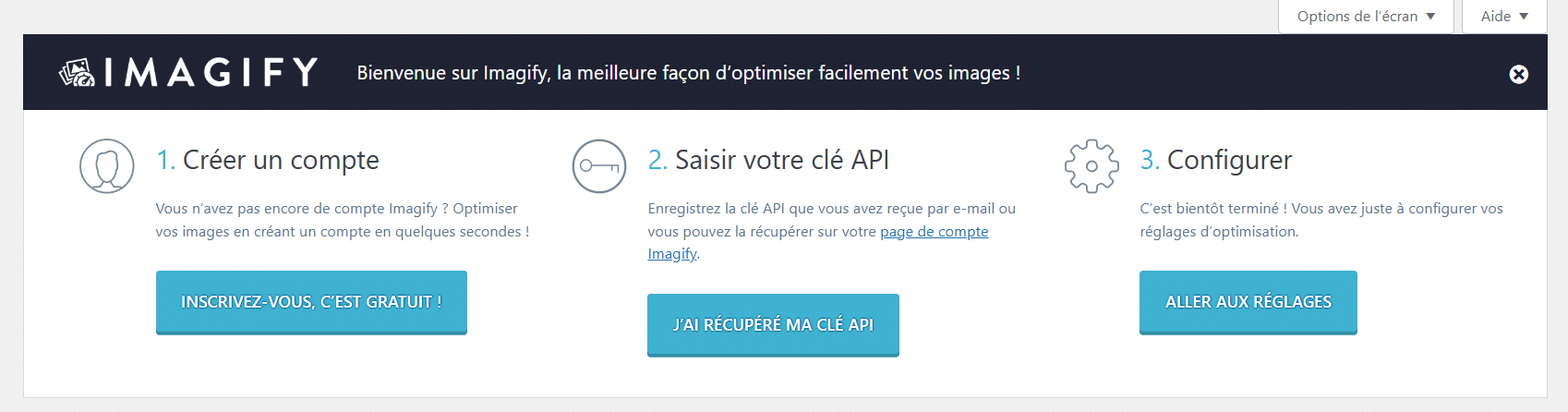This screenshot has height=412, width=1568.
Task: Click the Saisir votre clé API heading
Action: tap(781, 160)
